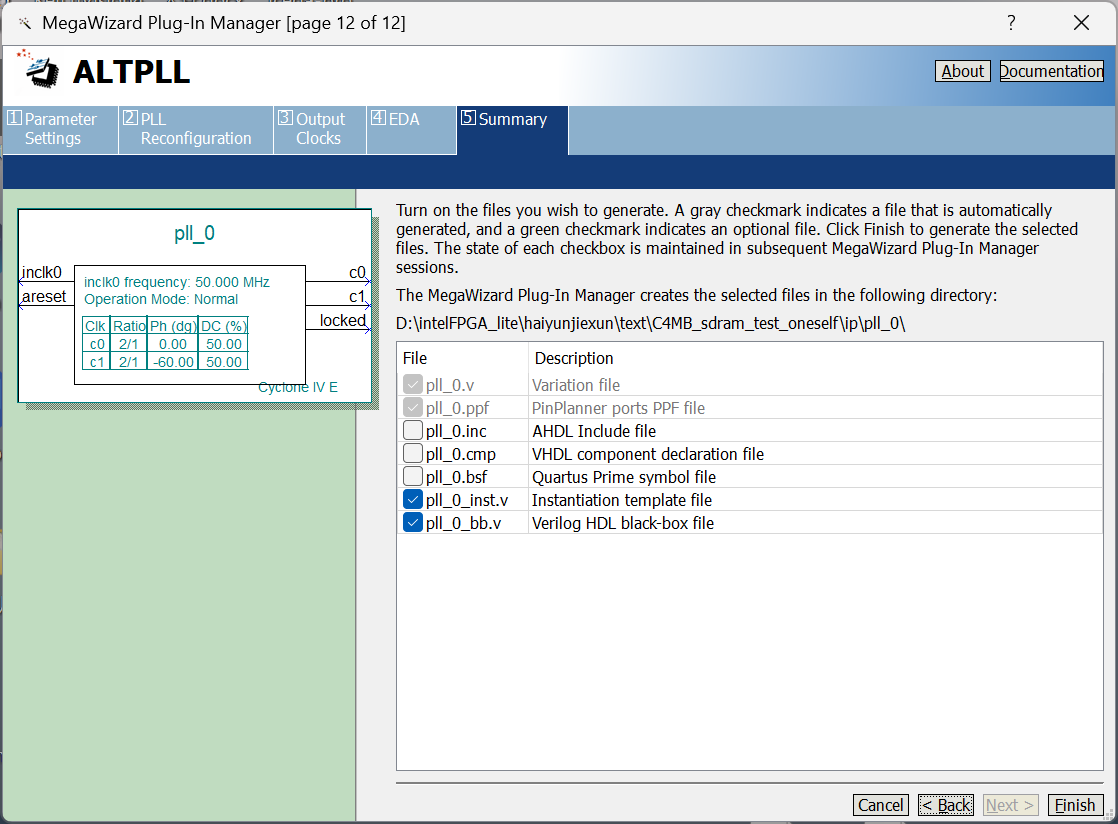Viewport: 1118px width, 824px height.
Task: Switch to the Parameter Settings tab
Action: coord(60,129)
